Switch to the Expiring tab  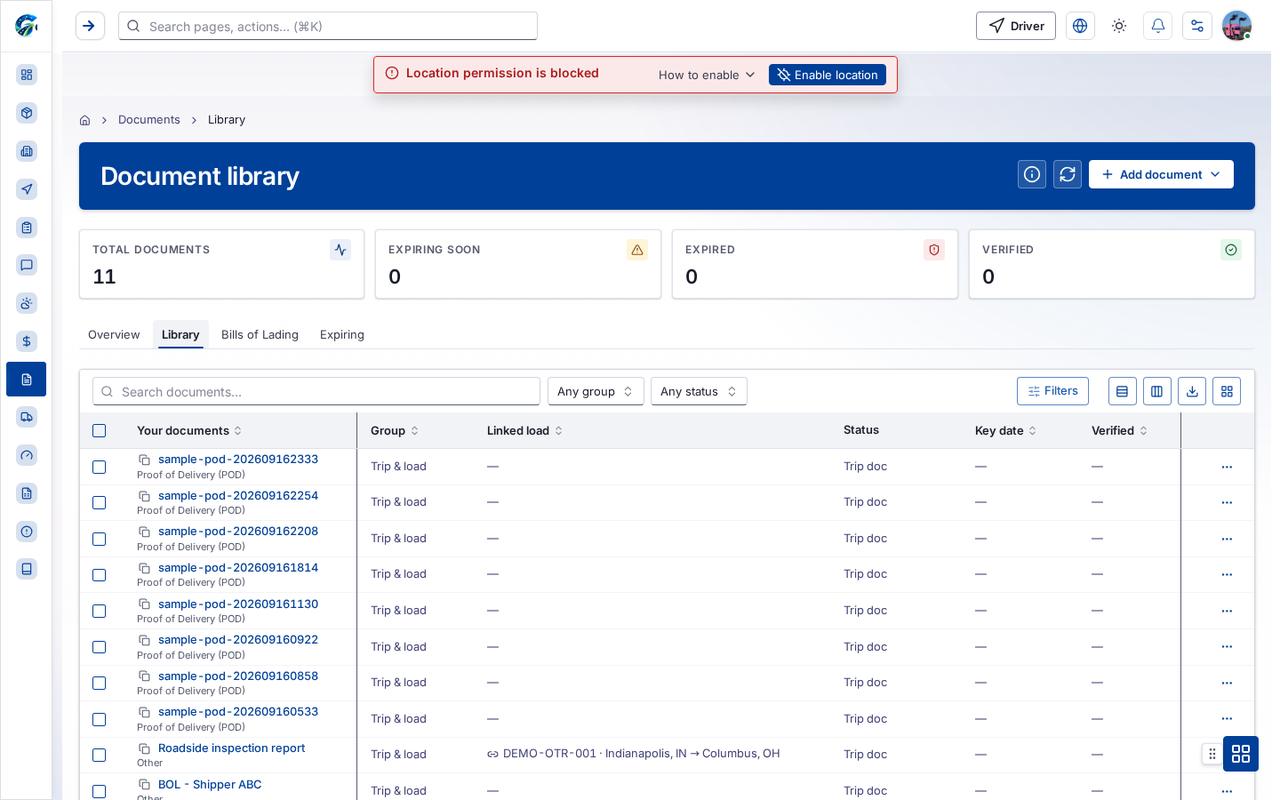tap(342, 335)
